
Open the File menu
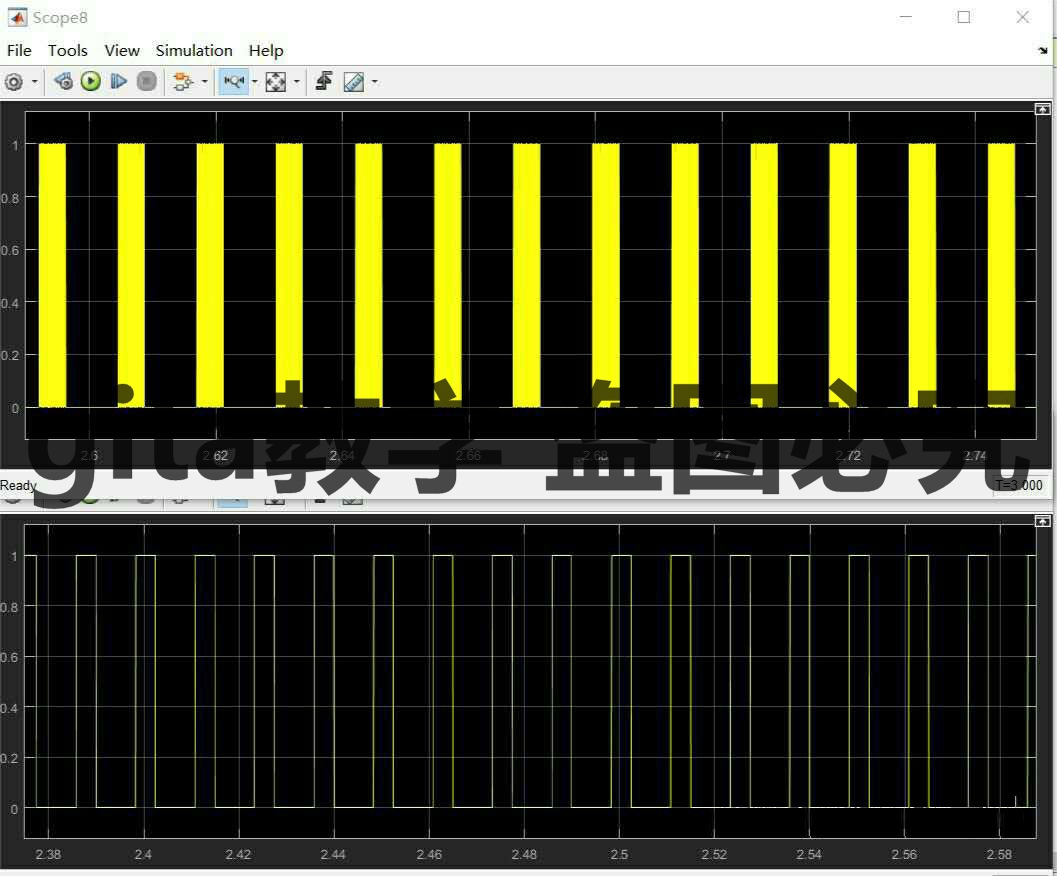(18, 50)
